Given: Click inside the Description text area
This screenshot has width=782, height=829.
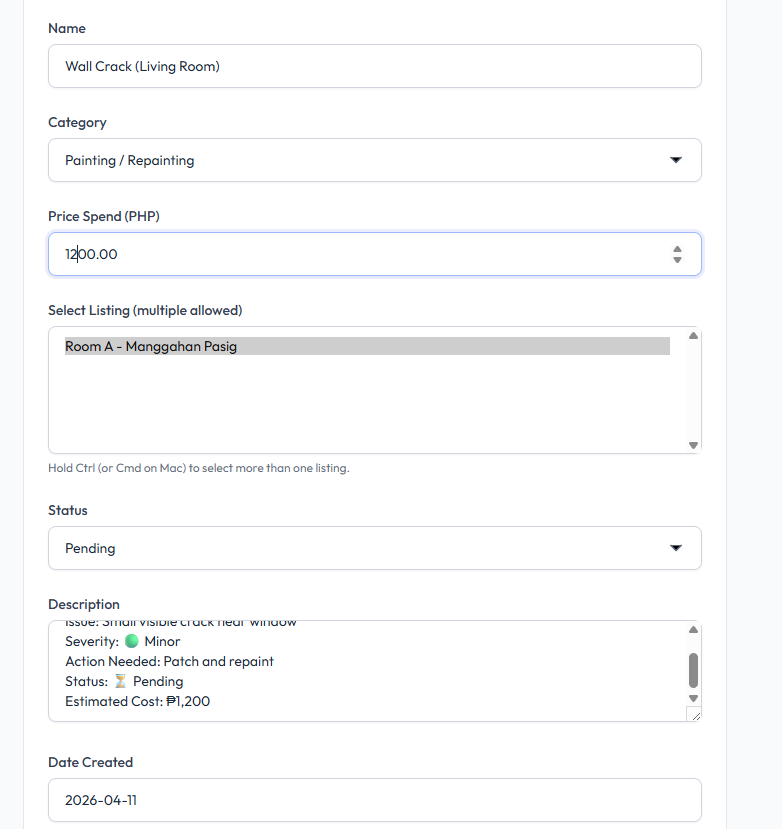Looking at the screenshot, I should 360,671.
